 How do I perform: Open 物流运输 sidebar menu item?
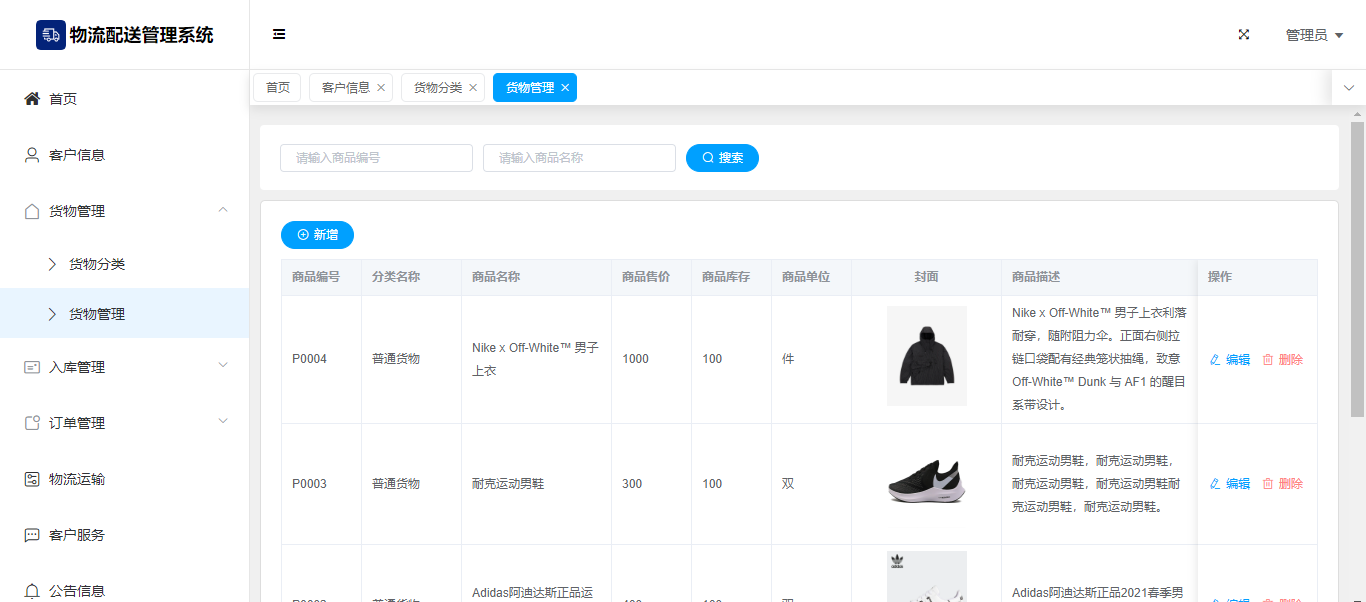point(77,479)
